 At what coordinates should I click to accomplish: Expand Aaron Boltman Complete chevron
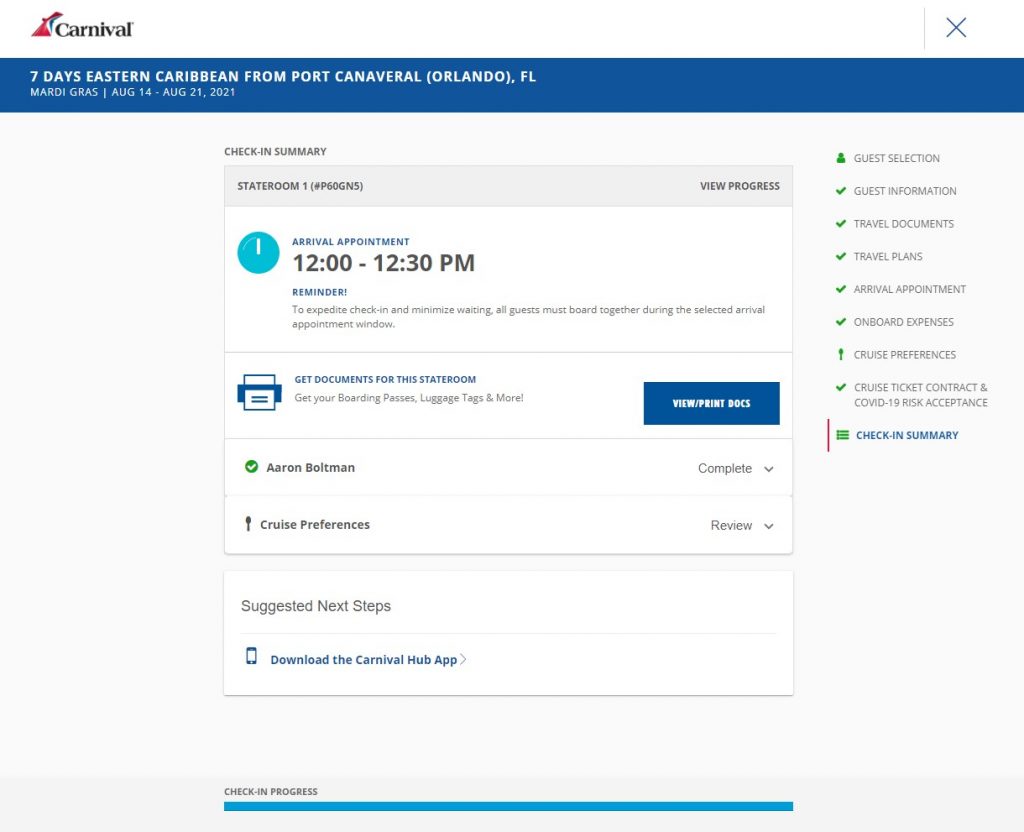(768, 469)
